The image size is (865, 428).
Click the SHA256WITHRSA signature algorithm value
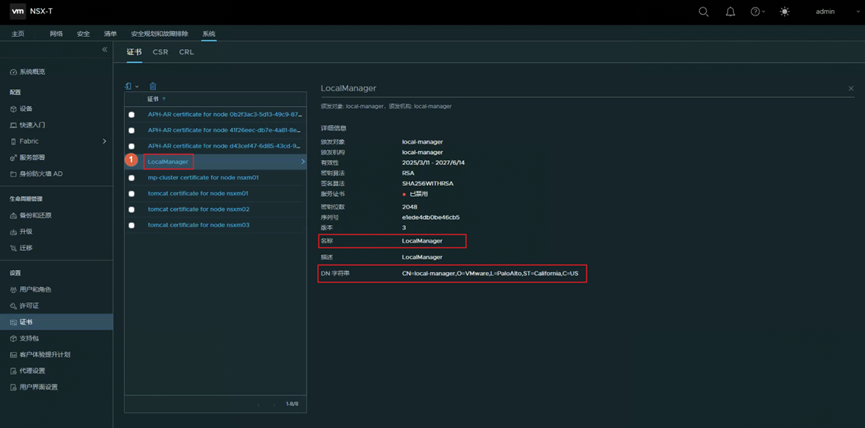tap(428, 183)
